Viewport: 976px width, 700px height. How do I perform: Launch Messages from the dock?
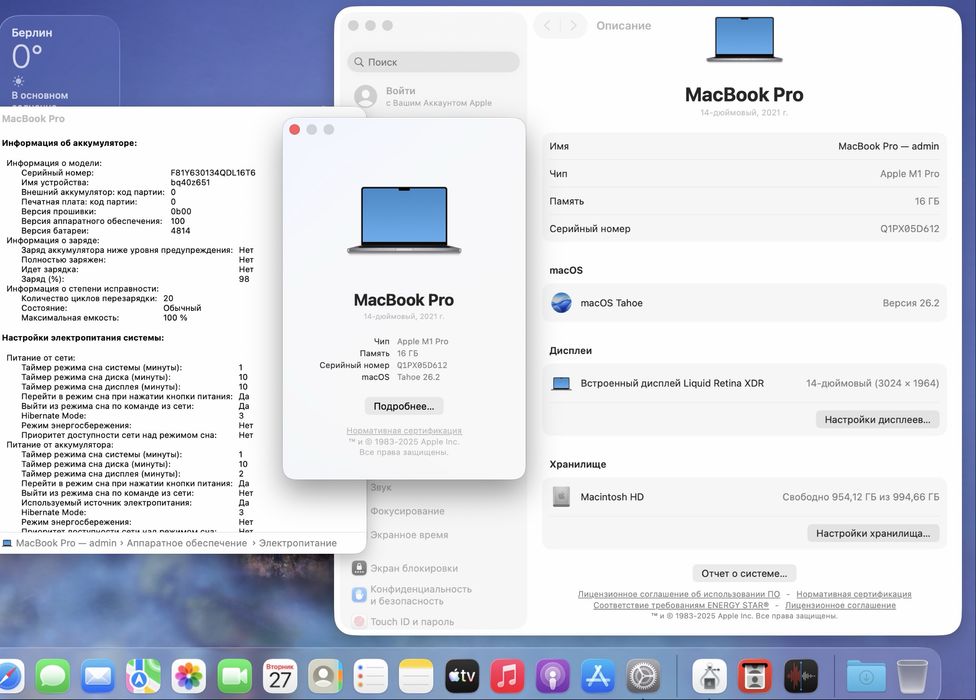tap(52, 676)
